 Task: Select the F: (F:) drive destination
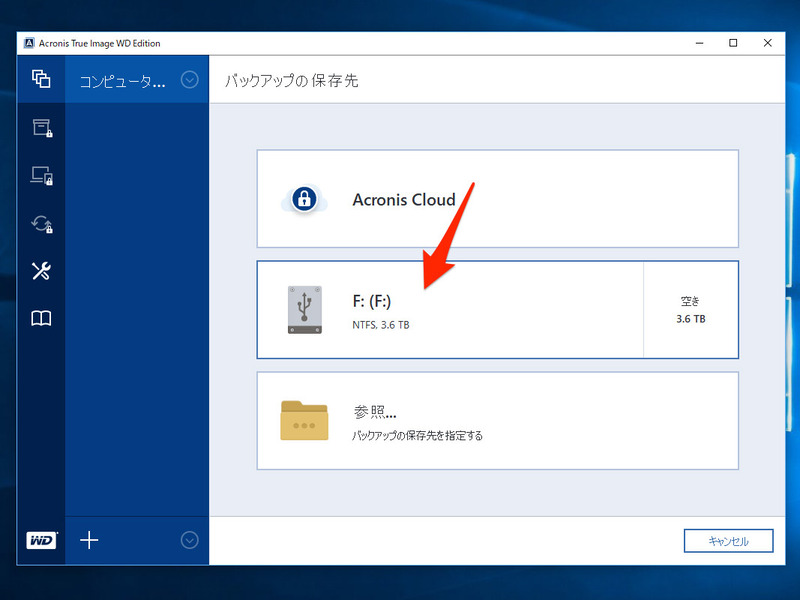click(497, 310)
